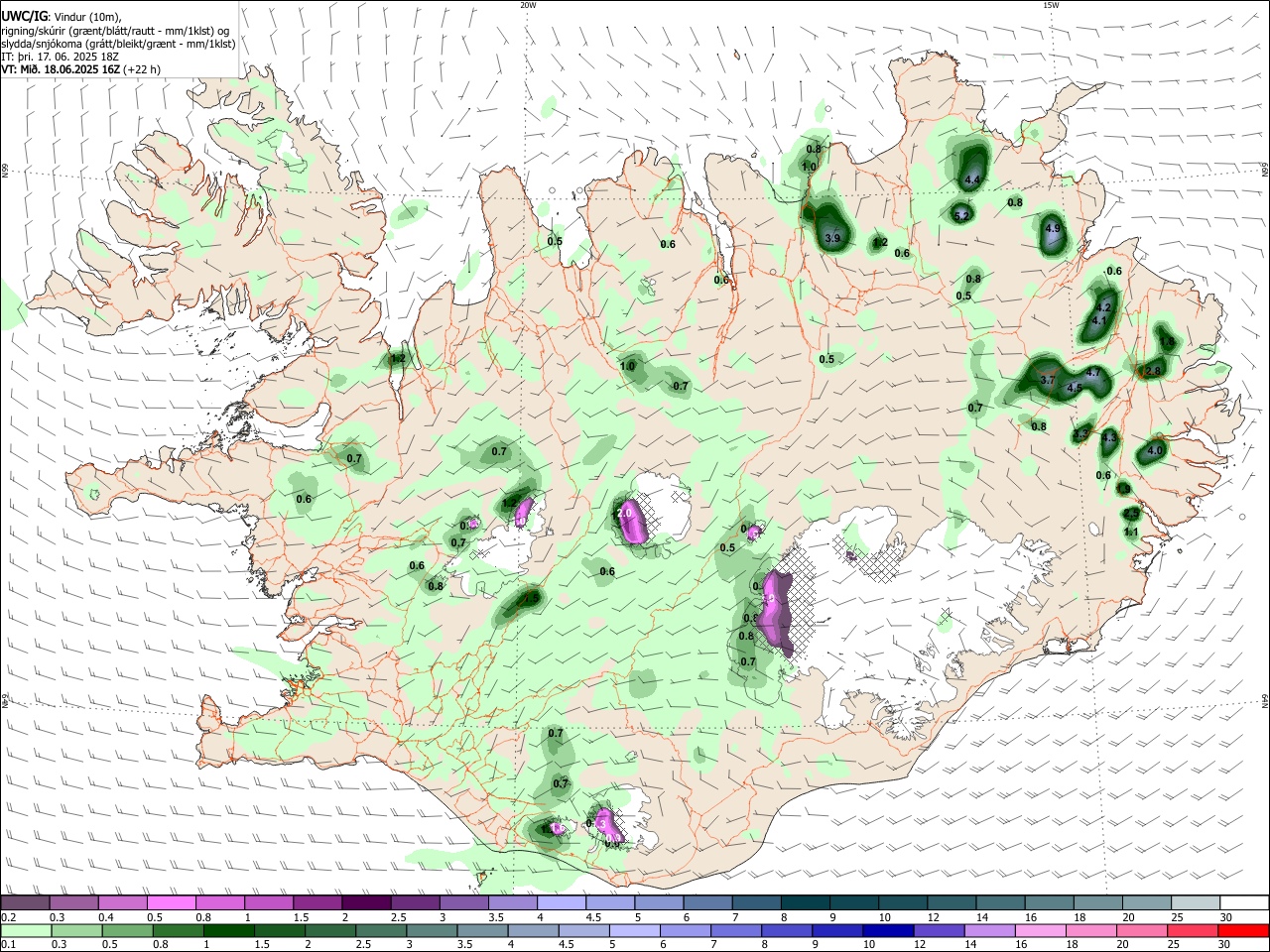Screen dimensions: 1270x952
Task: Select the dark navy blue swatch labeled 10
Action: click(x=888, y=930)
